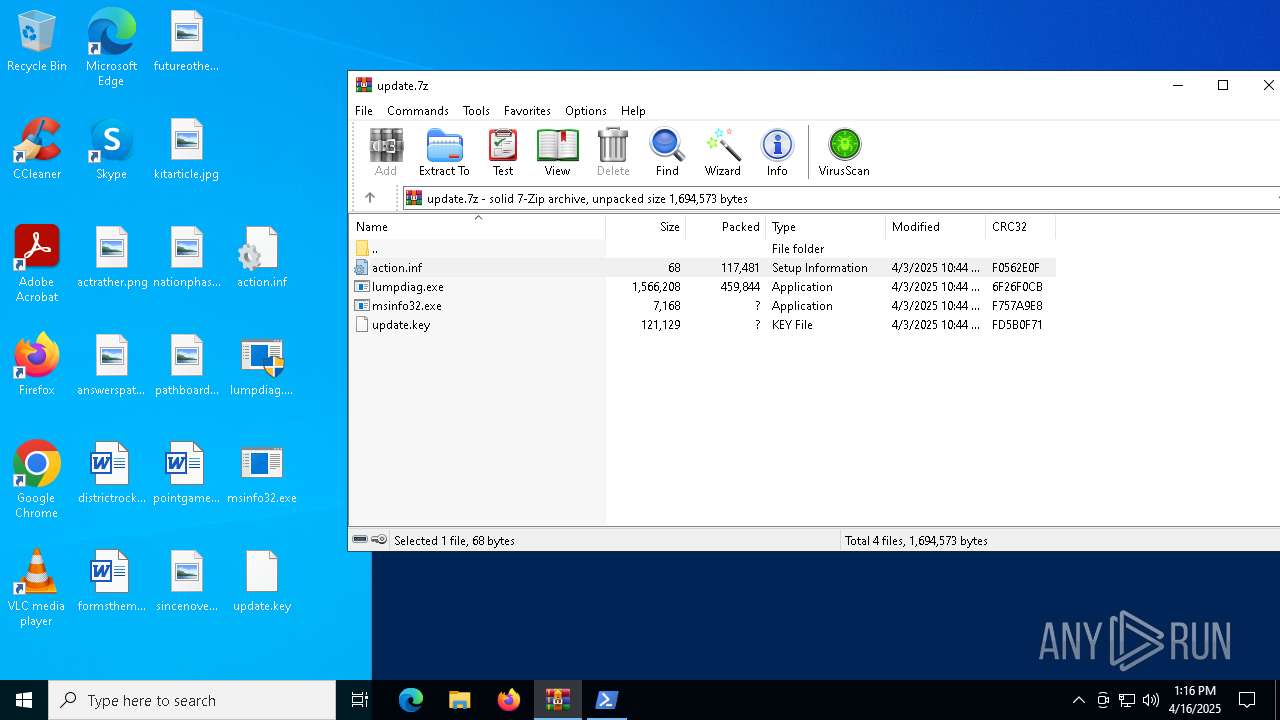This screenshot has width=1280, height=720.
Task: Select update.key in the archive list
Action: [x=702, y=325]
